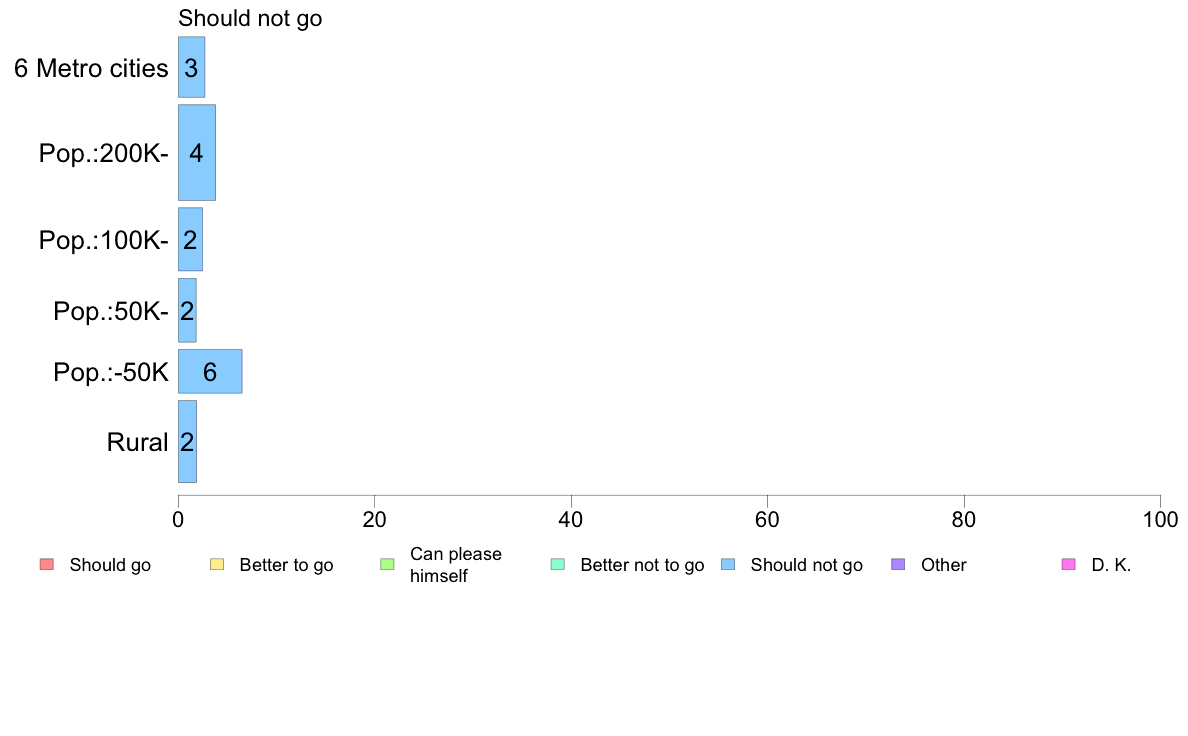Click the green Can please himself swatch
Viewport: 1188px width, 736px height.
click(x=387, y=565)
